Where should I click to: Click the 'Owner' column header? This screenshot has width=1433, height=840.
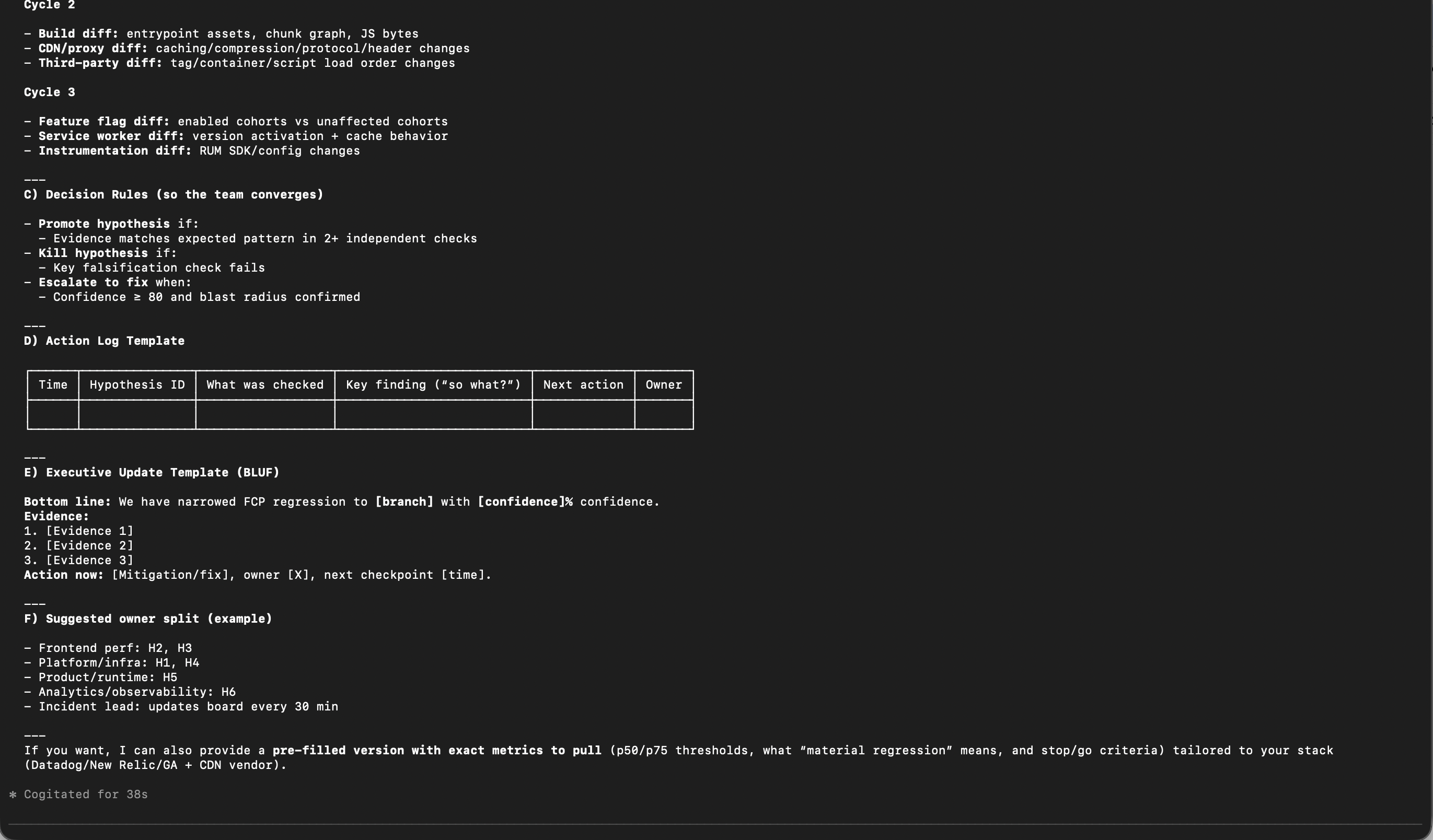click(x=664, y=385)
